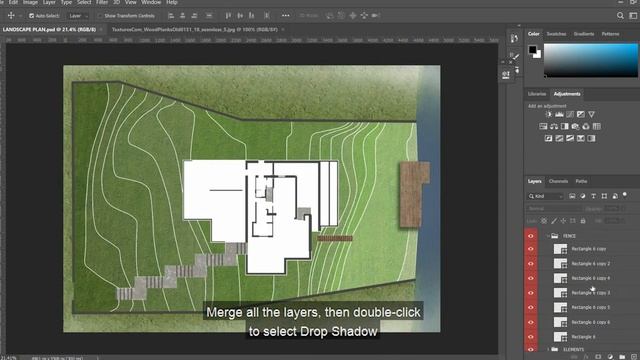Click the background color white swatch
Screen dimensions: 640x360
538,55
